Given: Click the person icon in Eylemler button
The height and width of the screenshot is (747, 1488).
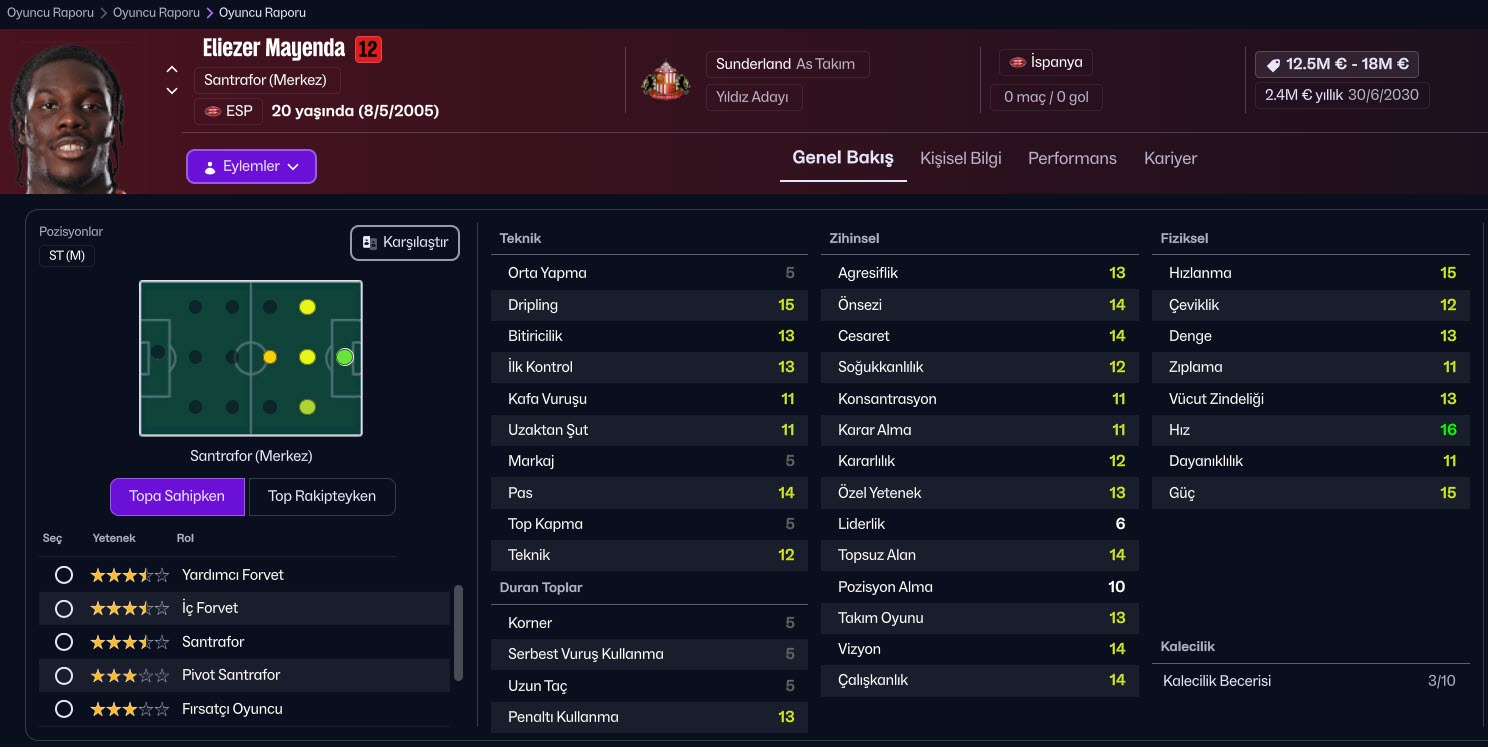Looking at the screenshot, I should 210,167.
